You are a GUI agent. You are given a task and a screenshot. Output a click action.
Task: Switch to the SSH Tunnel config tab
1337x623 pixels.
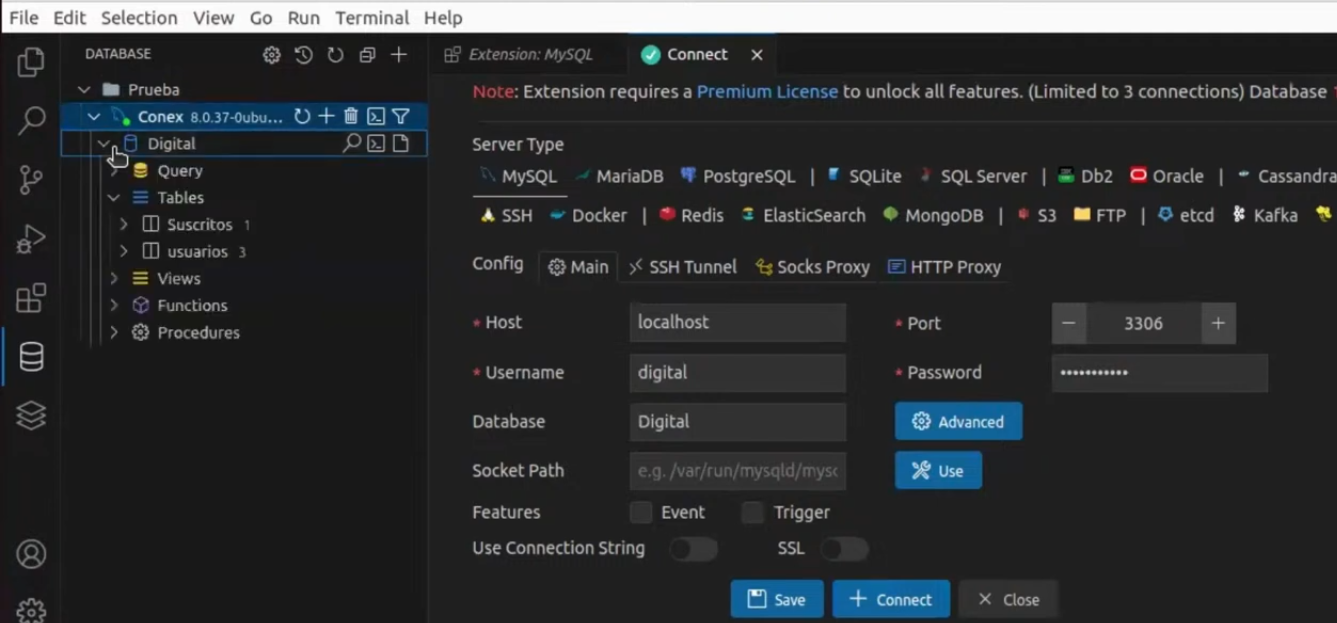coord(683,267)
